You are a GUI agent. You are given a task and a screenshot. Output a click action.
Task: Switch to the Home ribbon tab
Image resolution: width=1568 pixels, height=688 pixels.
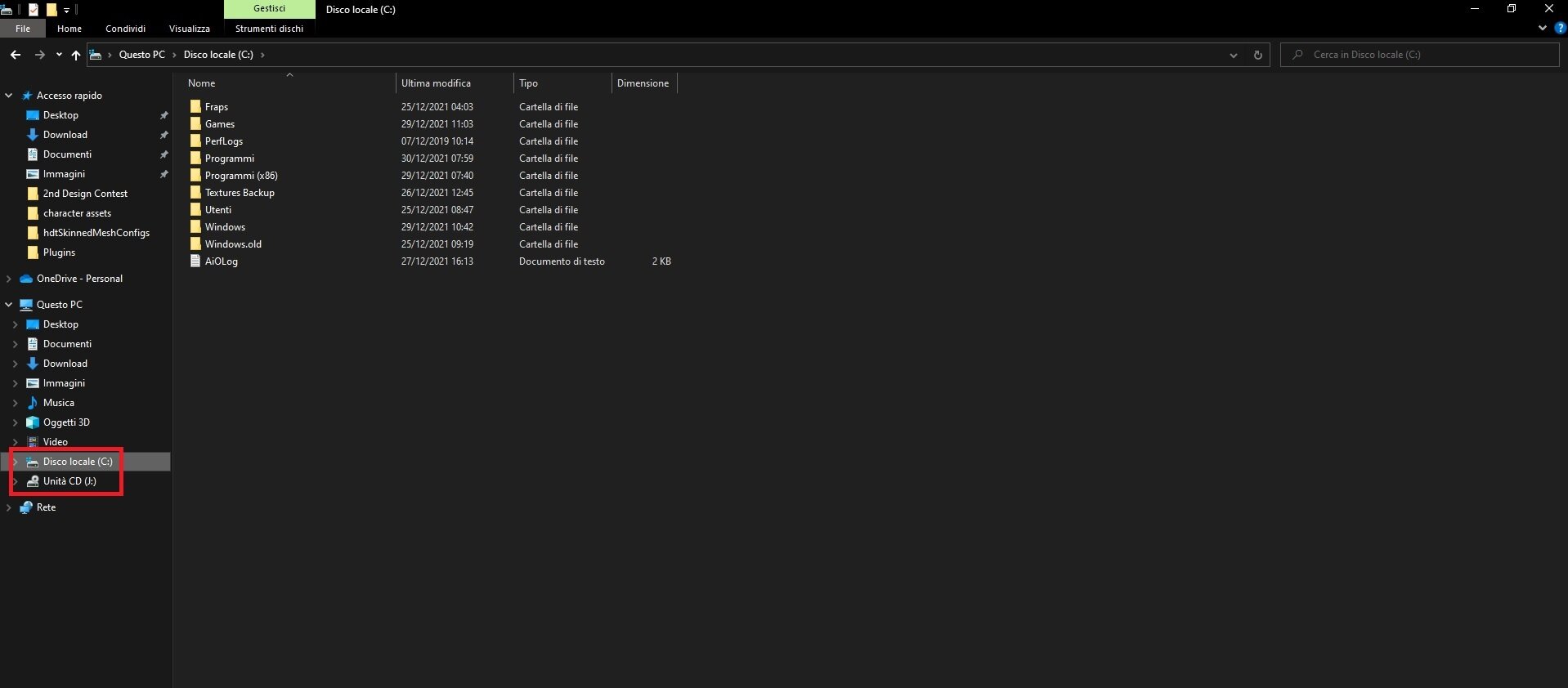[69, 29]
